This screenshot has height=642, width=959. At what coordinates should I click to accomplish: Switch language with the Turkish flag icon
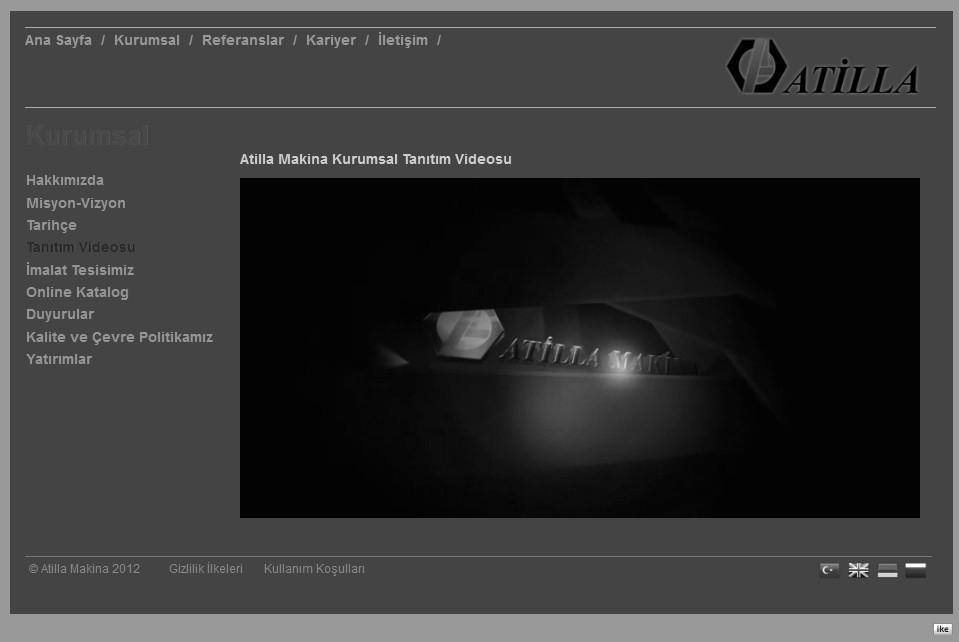[x=829, y=570]
